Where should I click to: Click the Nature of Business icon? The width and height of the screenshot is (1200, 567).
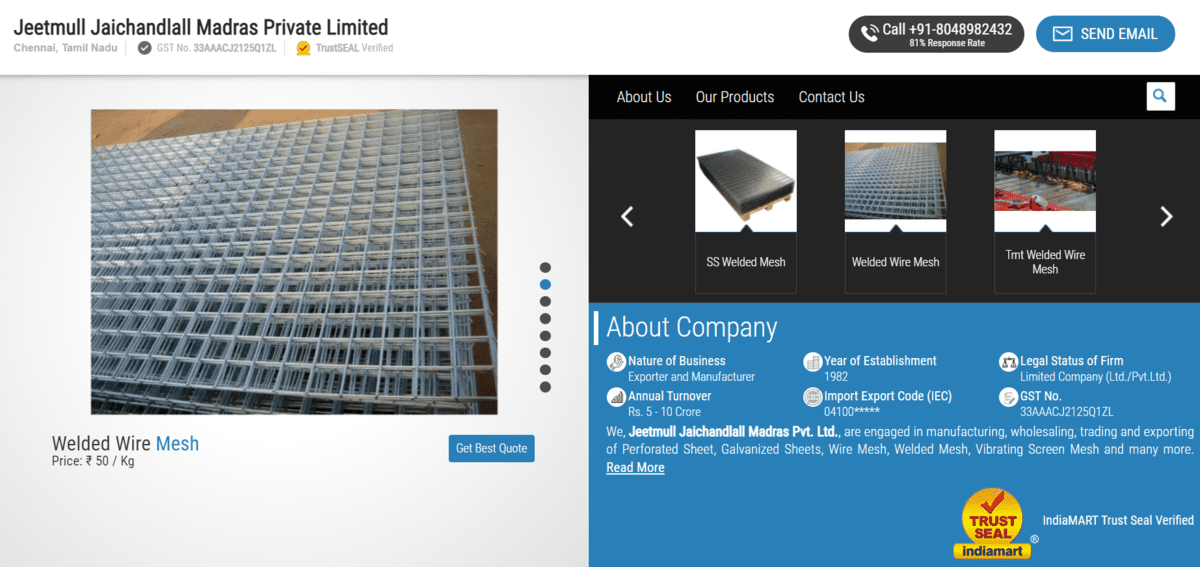616,362
